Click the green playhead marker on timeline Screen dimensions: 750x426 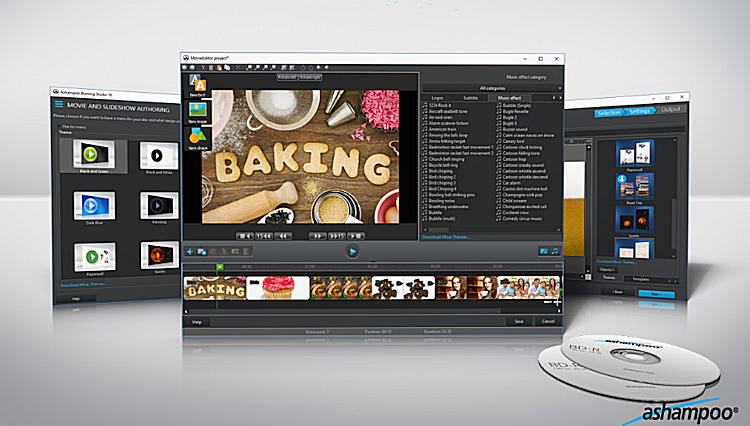click(219, 266)
